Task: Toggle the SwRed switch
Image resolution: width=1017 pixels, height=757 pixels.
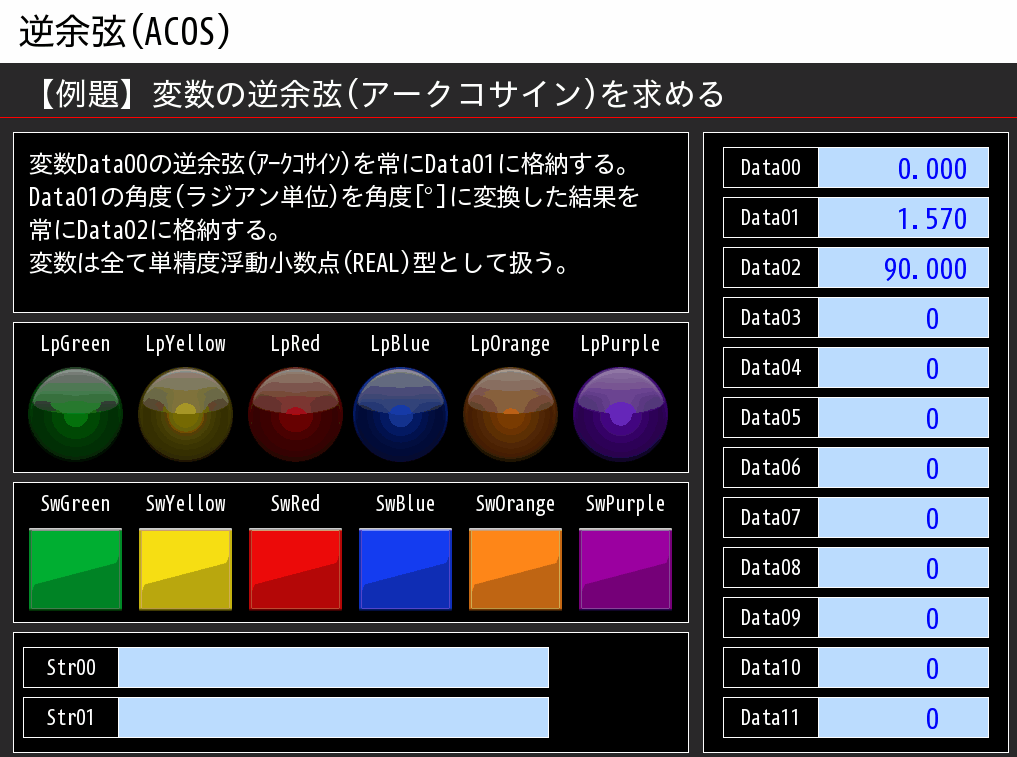Action: point(295,569)
